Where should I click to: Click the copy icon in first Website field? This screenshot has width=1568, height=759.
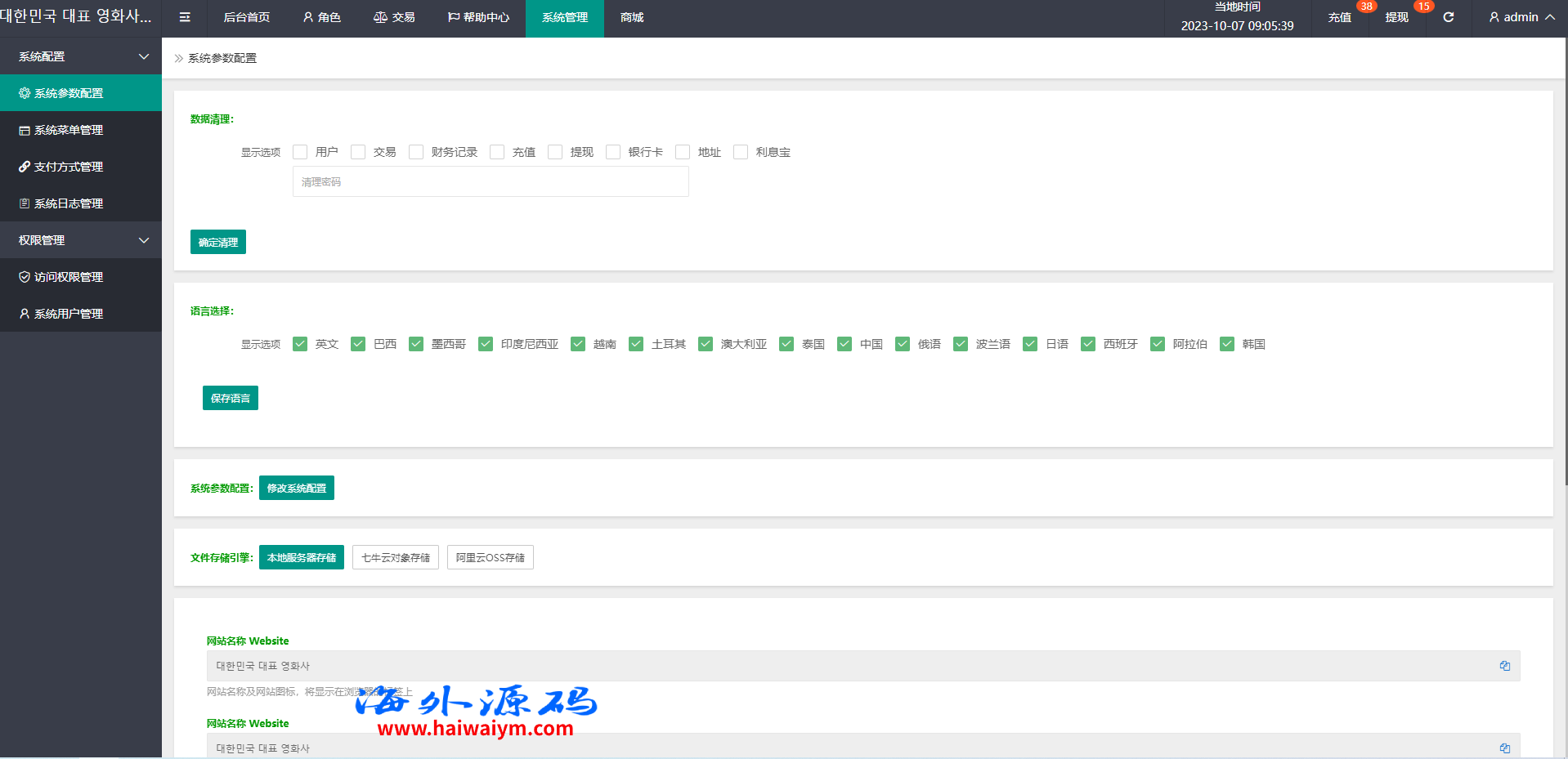(1504, 666)
